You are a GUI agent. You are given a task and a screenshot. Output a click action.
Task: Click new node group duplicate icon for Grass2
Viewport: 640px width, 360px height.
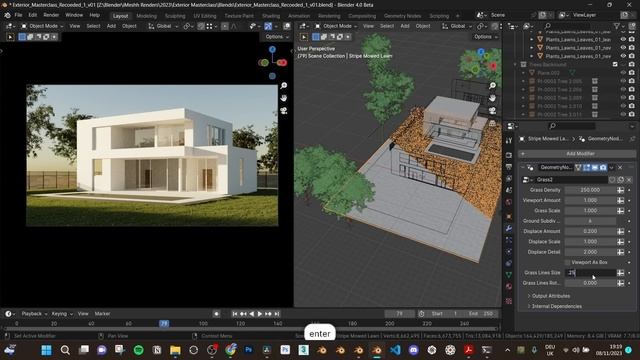pyautogui.click(x=621, y=180)
